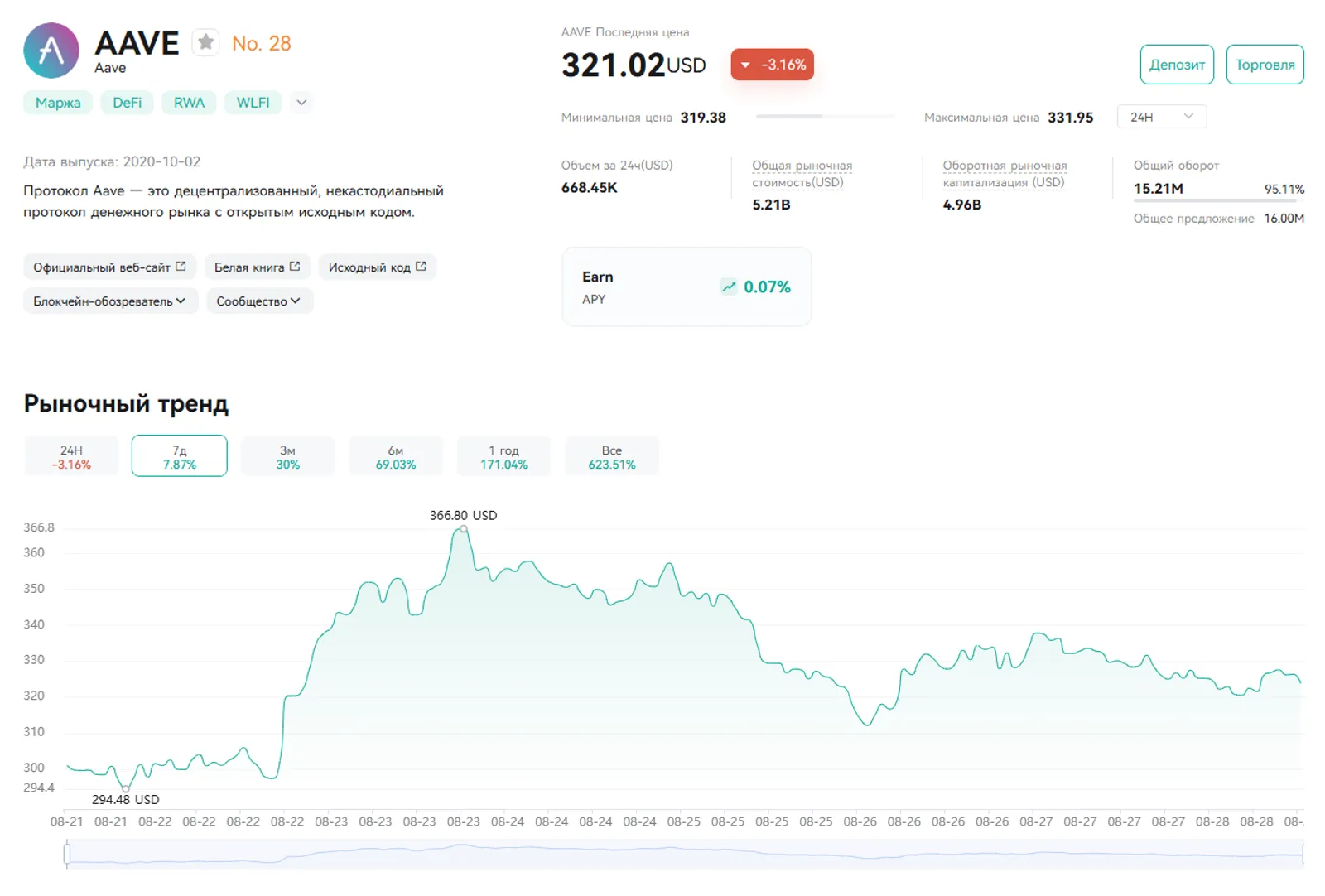This screenshot has height=896, width=1325.
Task: Open the Earn APY card
Action: tap(687, 287)
